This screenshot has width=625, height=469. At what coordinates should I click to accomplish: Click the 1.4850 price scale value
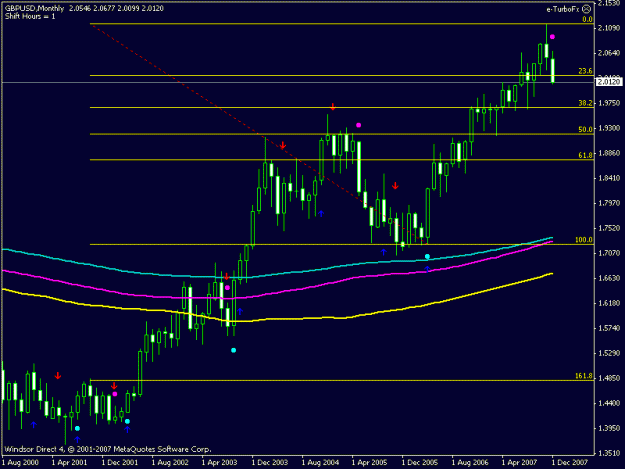[x=609, y=378]
